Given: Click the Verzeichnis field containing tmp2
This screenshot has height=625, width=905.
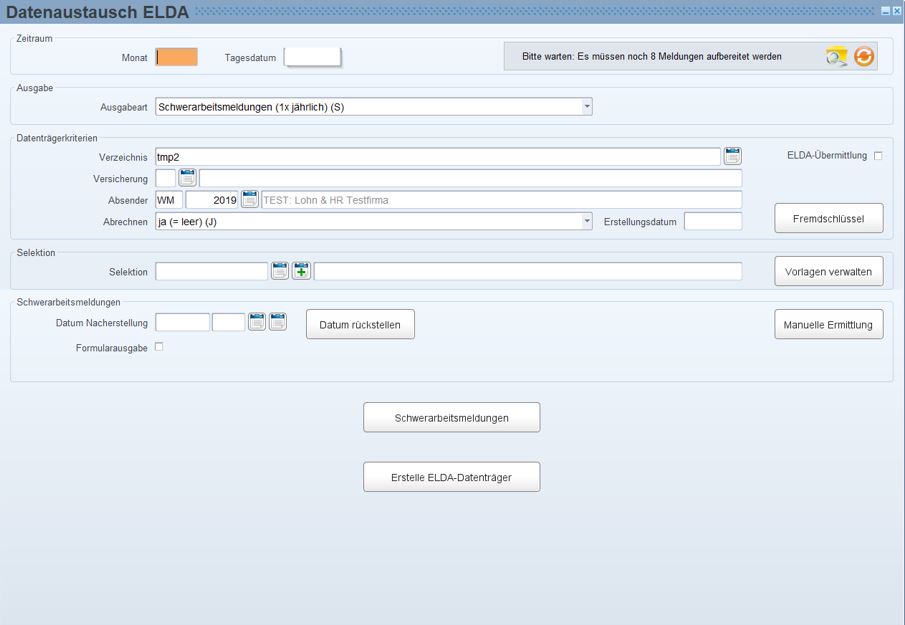Looking at the screenshot, I should click(x=437, y=156).
